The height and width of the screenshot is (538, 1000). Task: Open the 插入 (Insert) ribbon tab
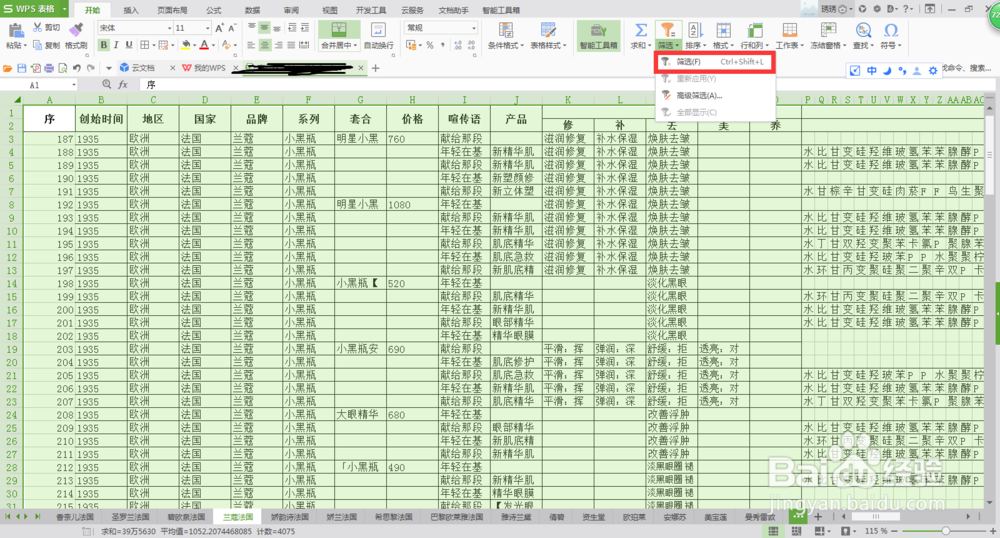[131, 10]
